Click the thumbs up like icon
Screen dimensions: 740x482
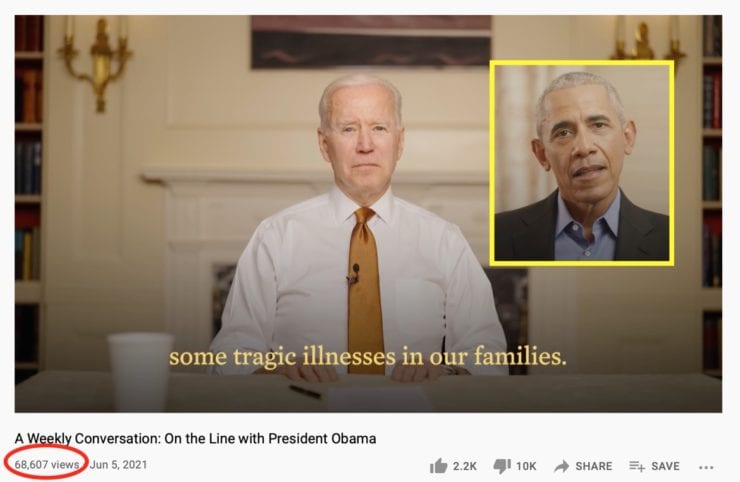(x=438, y=466)
